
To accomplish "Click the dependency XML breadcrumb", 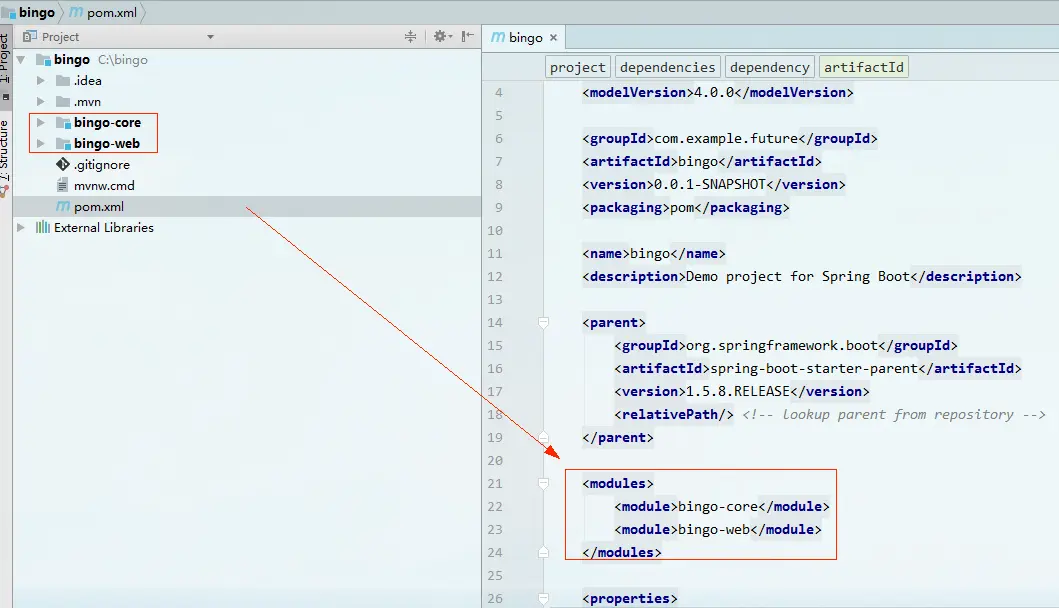I will pyautogui.click(x=769, y=67).
